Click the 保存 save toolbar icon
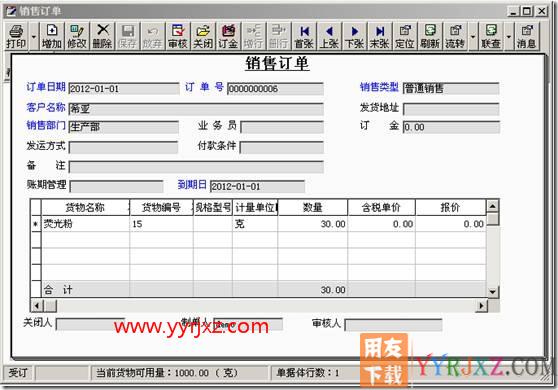This screenshot has height=390, width=558. tap(127, 36)
